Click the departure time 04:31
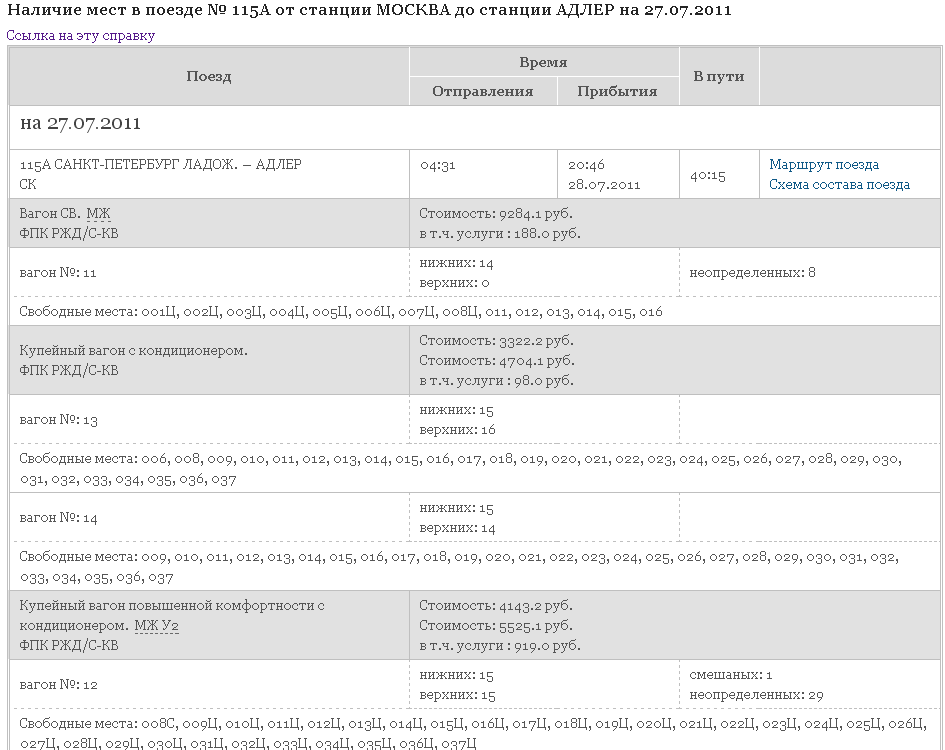The image size is (945, 750). (437, 165)
